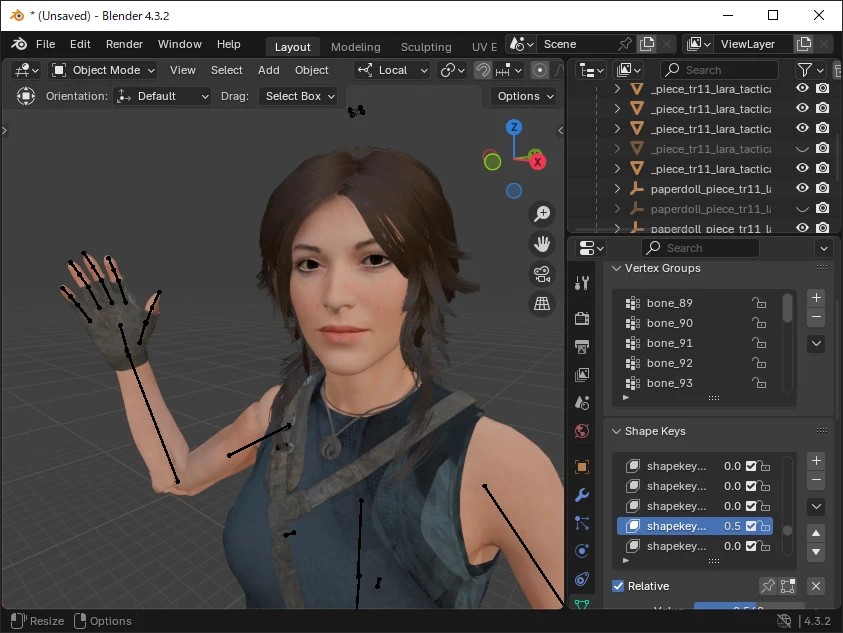Image resolution: width=843 pixels, height=633 pixels.
Task: Open the Object Constraints tab
Action: click(582, 579)
